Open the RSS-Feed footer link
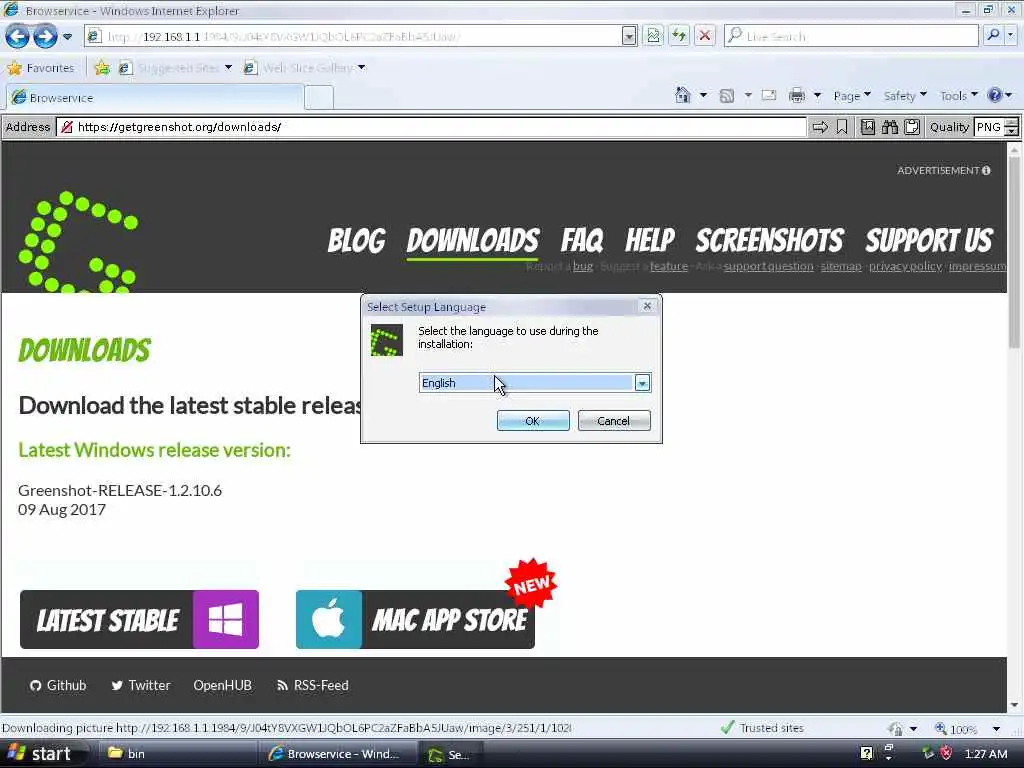The width and height of the screenshot is (1024, 768). 313,686
